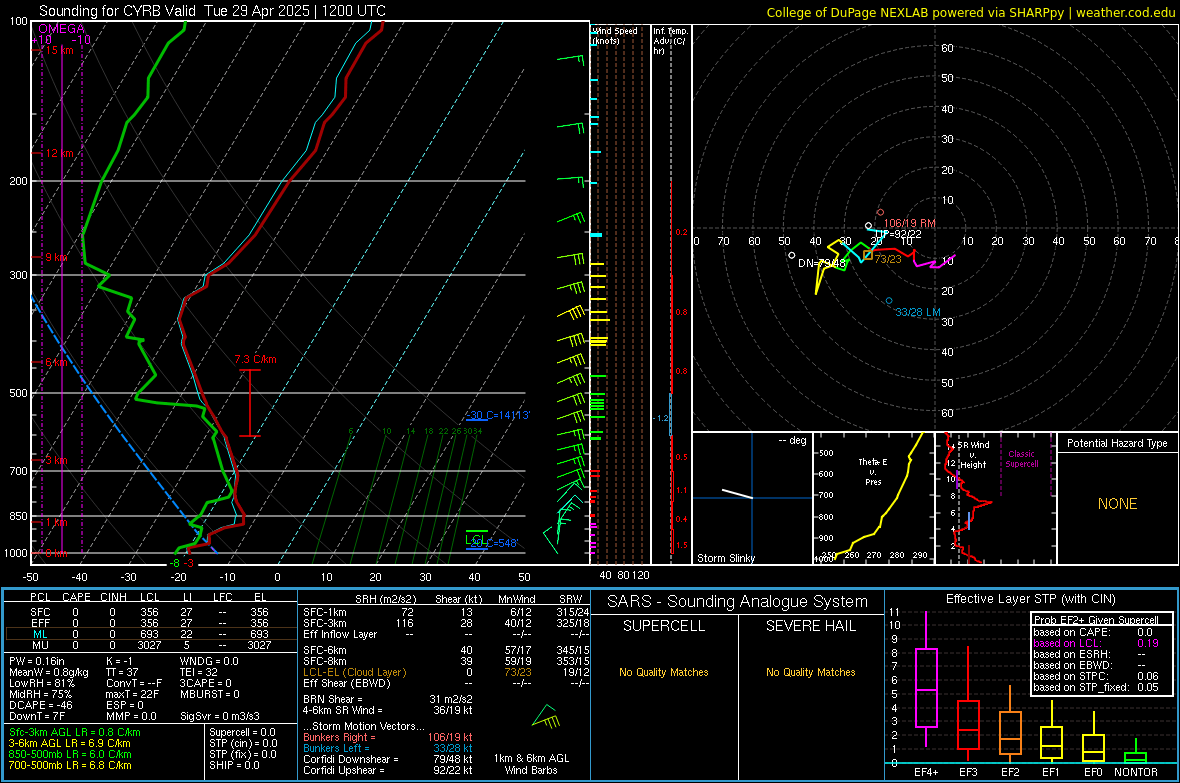1180x783 pixels.
Task: Click the 850-500mb LR = 6.0 C/km line
Action: point(70,754)
